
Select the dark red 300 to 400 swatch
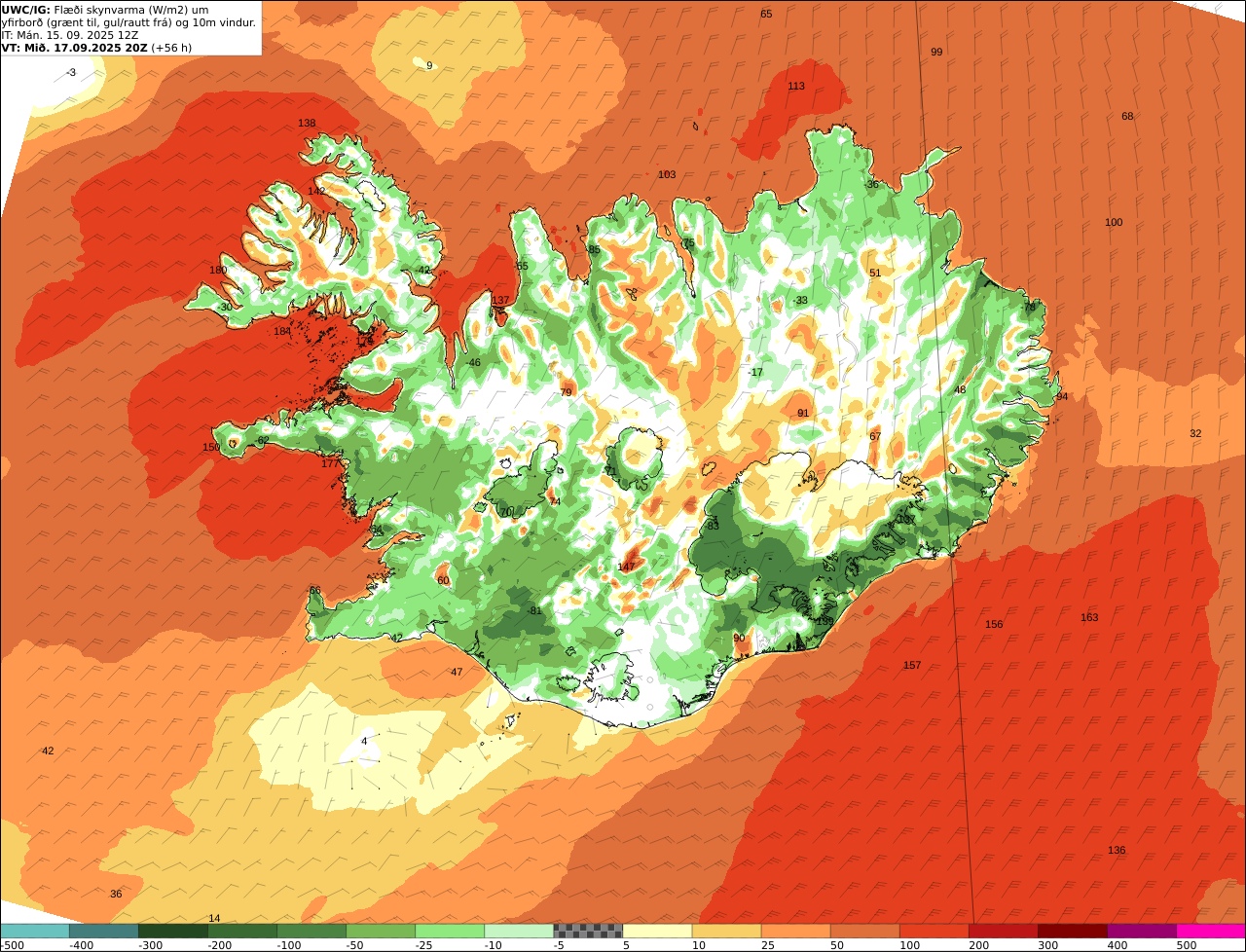tap(1072, 931)
